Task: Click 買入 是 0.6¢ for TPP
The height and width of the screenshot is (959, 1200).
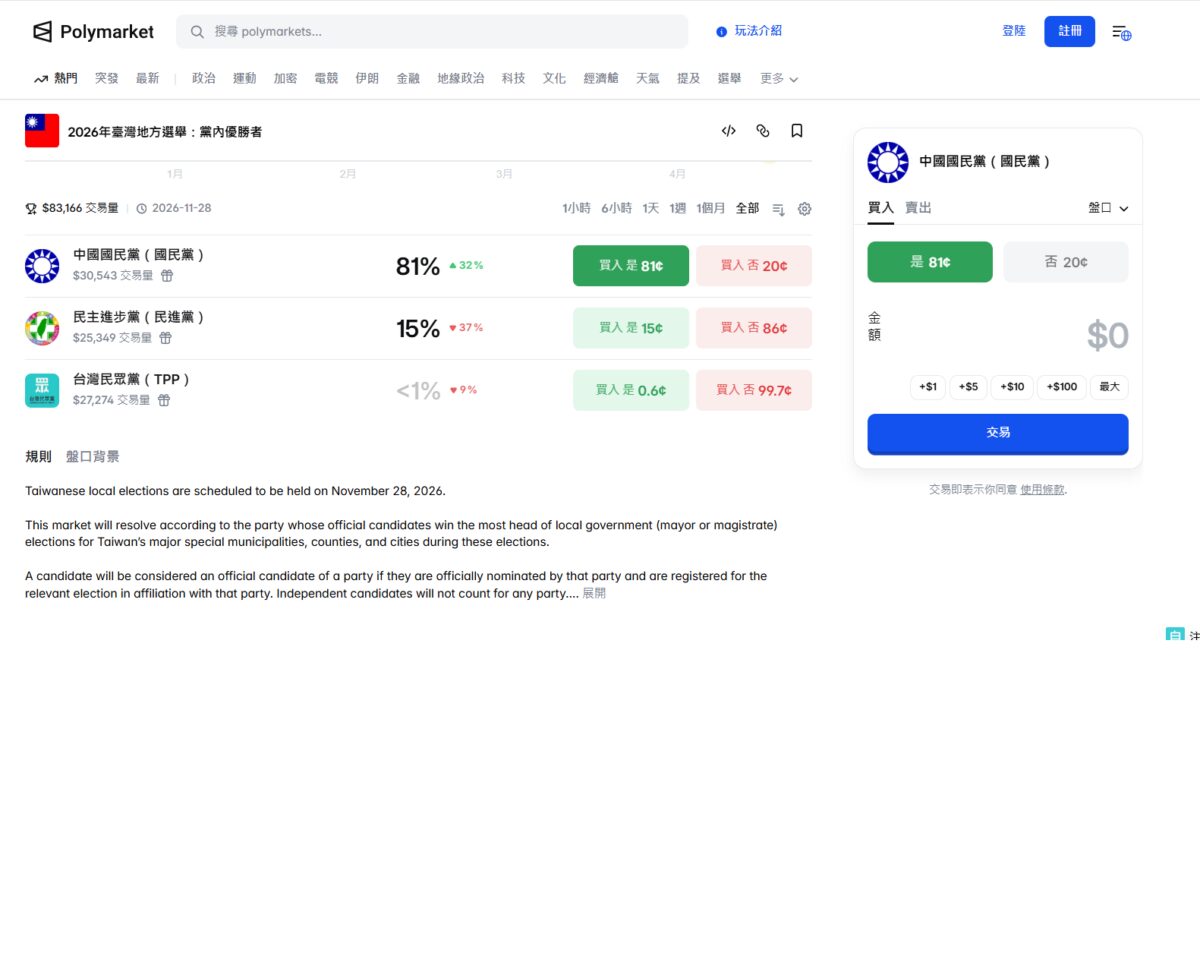Action: click(631, 390)
